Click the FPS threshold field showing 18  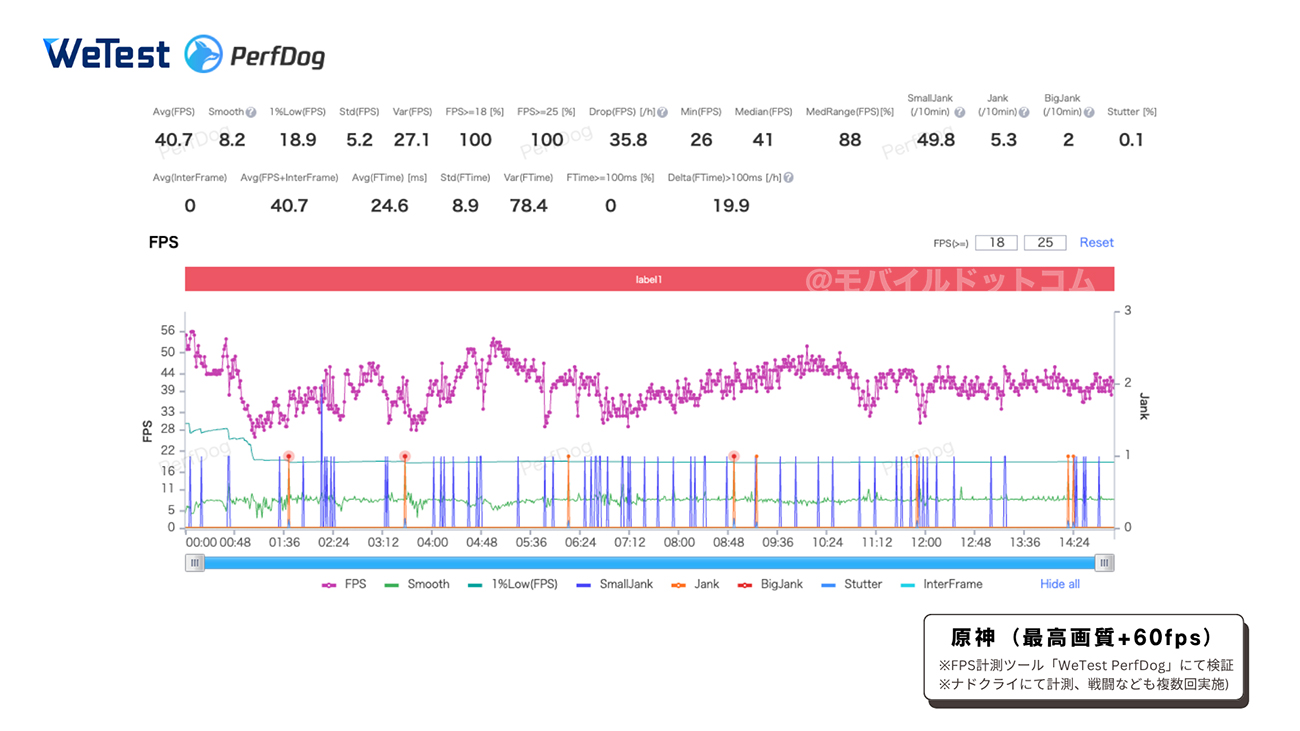click(996, 243)
